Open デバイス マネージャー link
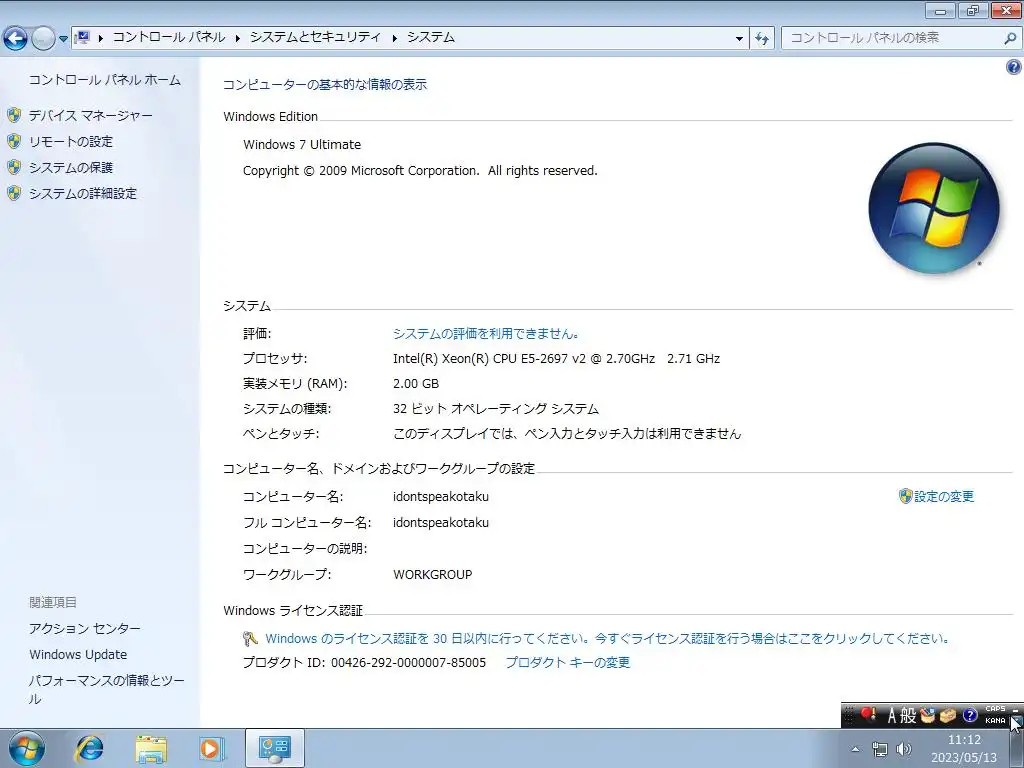This screenshot has width=1024, height=768. click(90, 116)
